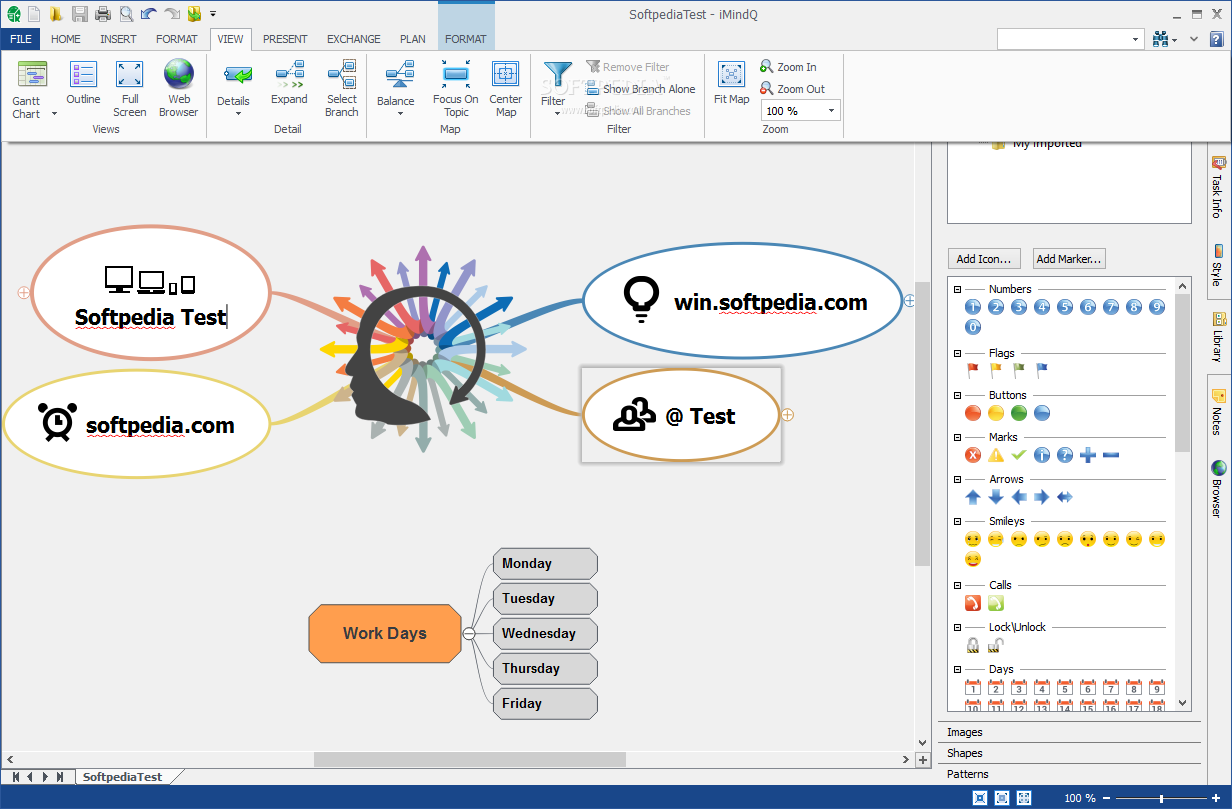1232x809 pixels.
Task: Collapse the Days icon group
Action: pyautogui.click(x=957, y=669)
